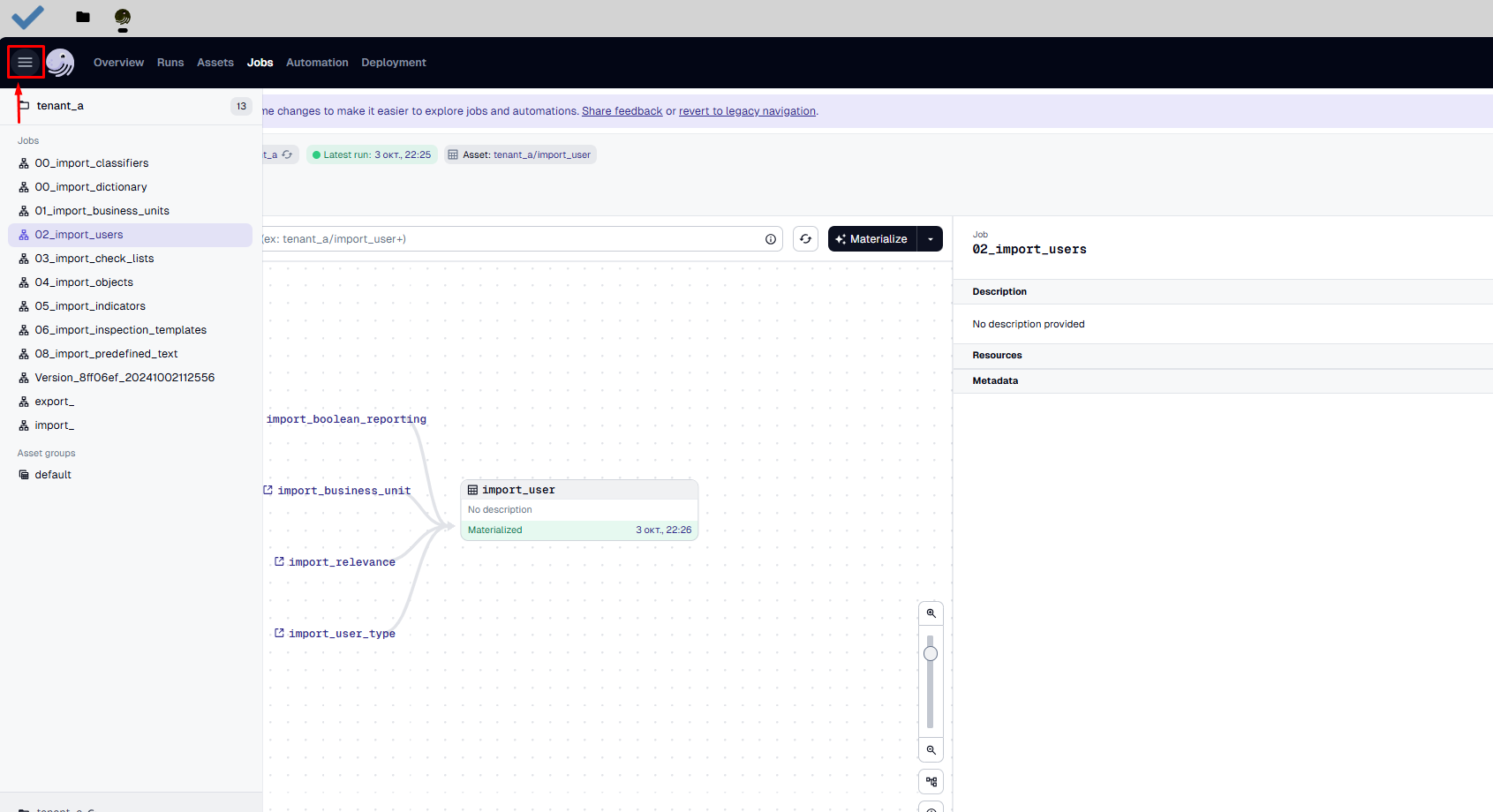Click the Dagster logo icon

coord(60,63)
